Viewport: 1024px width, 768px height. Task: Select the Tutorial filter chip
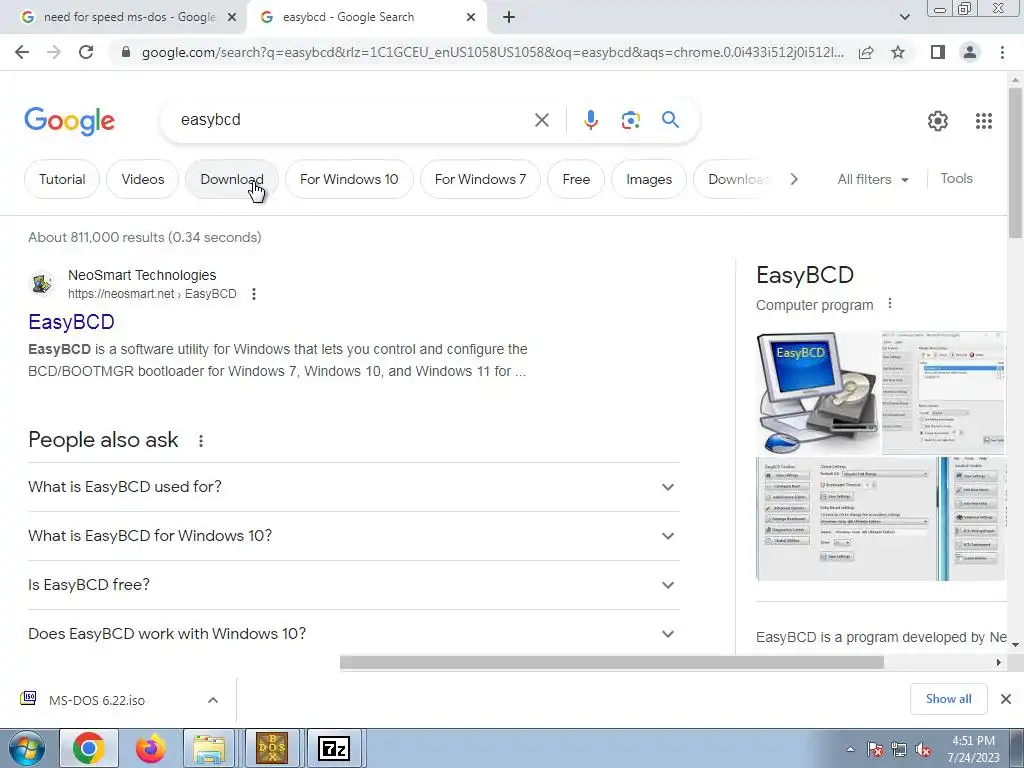[62, 179]
